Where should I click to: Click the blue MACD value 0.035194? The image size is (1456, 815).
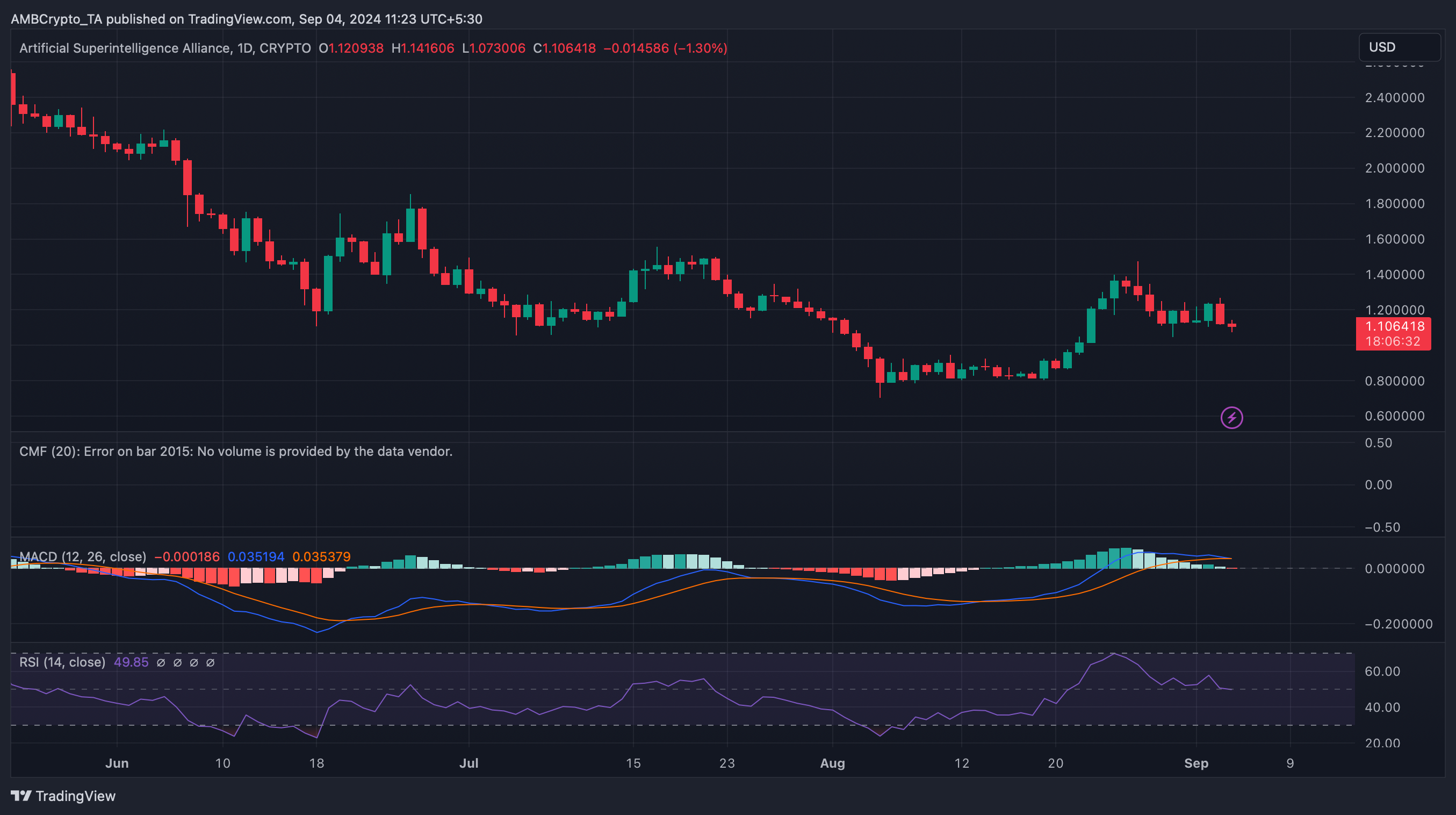tap(256, 556)
